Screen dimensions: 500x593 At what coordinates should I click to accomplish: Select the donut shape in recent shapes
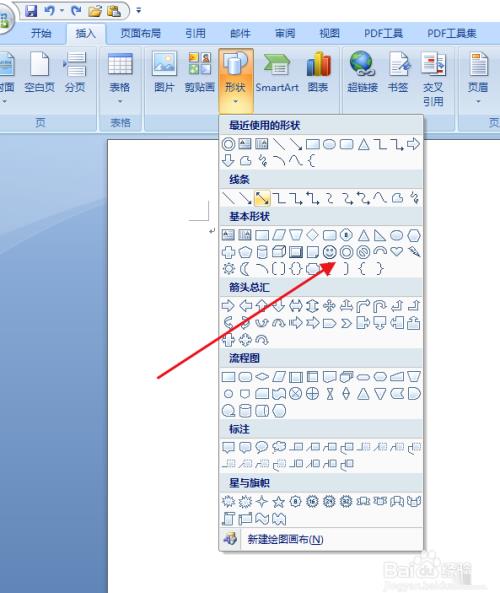(228, 144)
